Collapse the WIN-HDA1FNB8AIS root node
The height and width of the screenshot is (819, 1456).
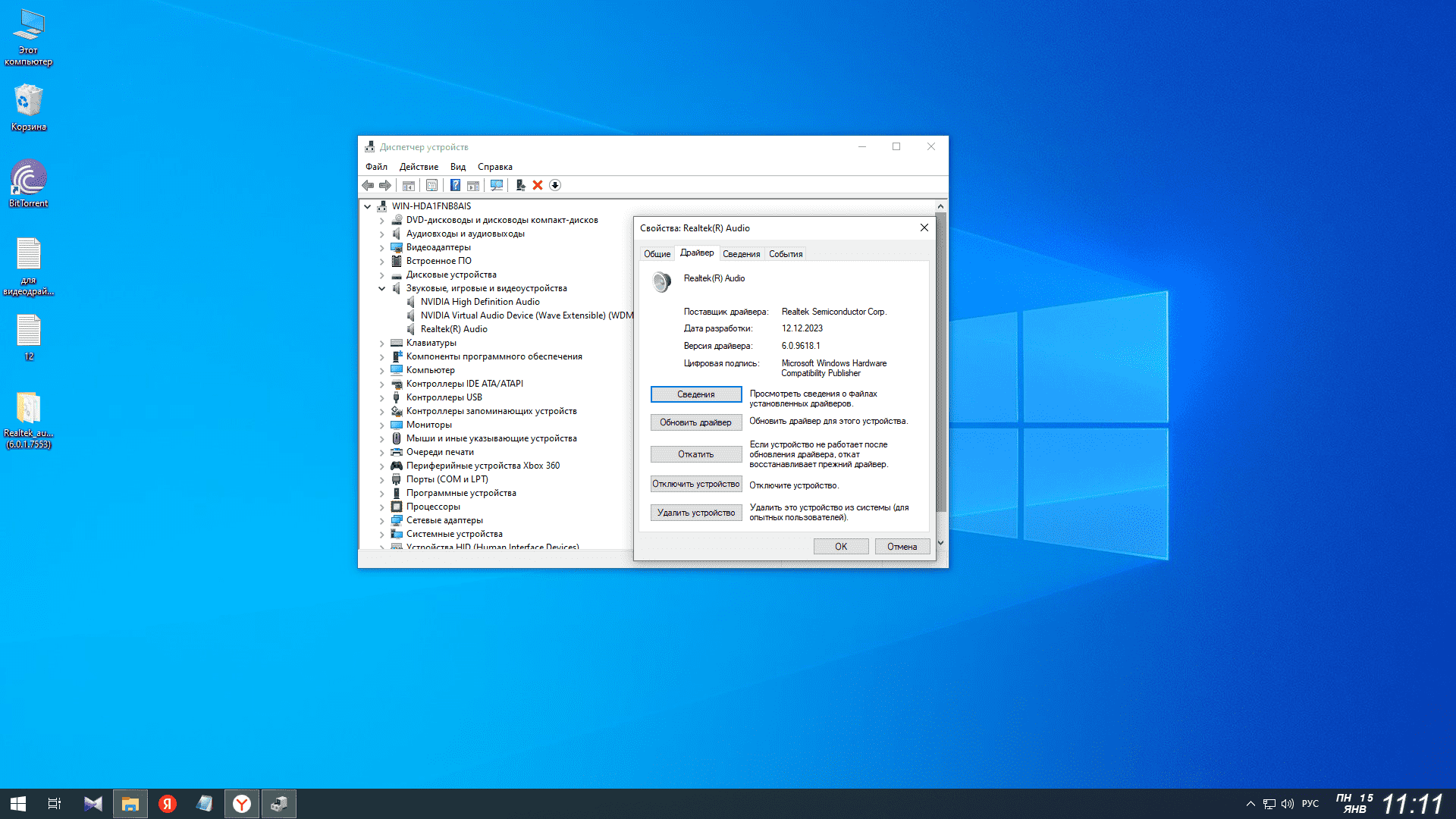click(x=368, y=206)
